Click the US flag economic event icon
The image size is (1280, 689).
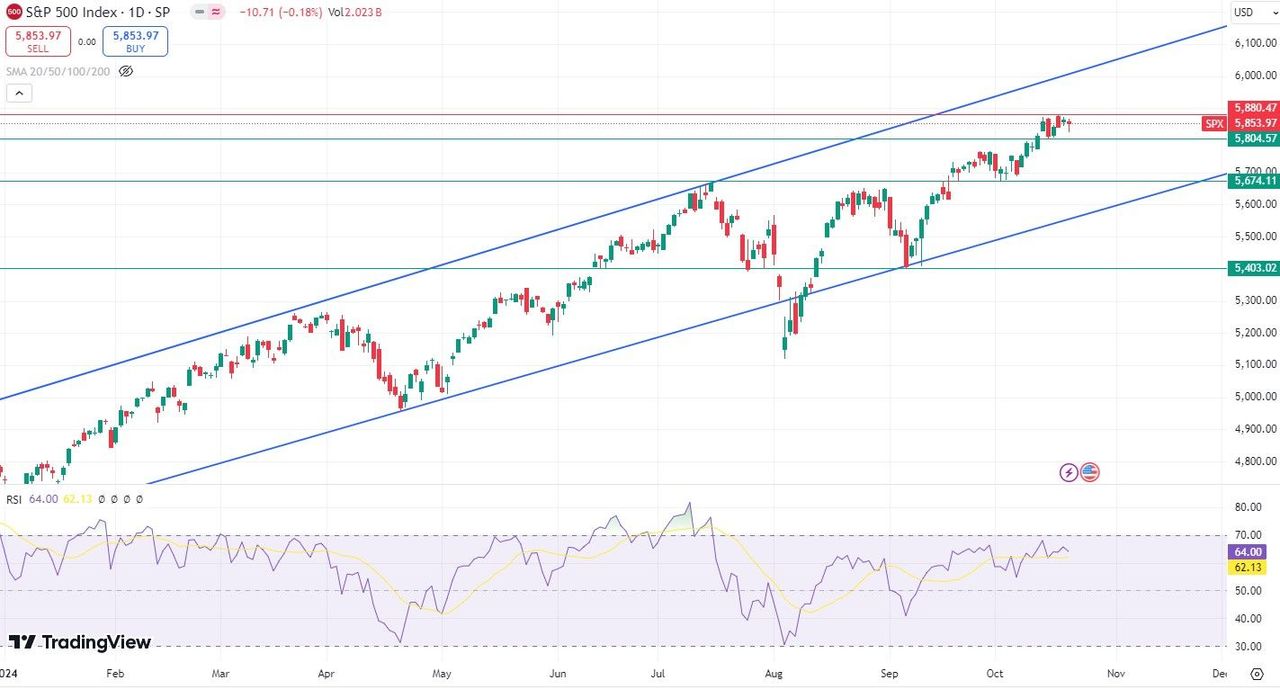click(1090, 472)
